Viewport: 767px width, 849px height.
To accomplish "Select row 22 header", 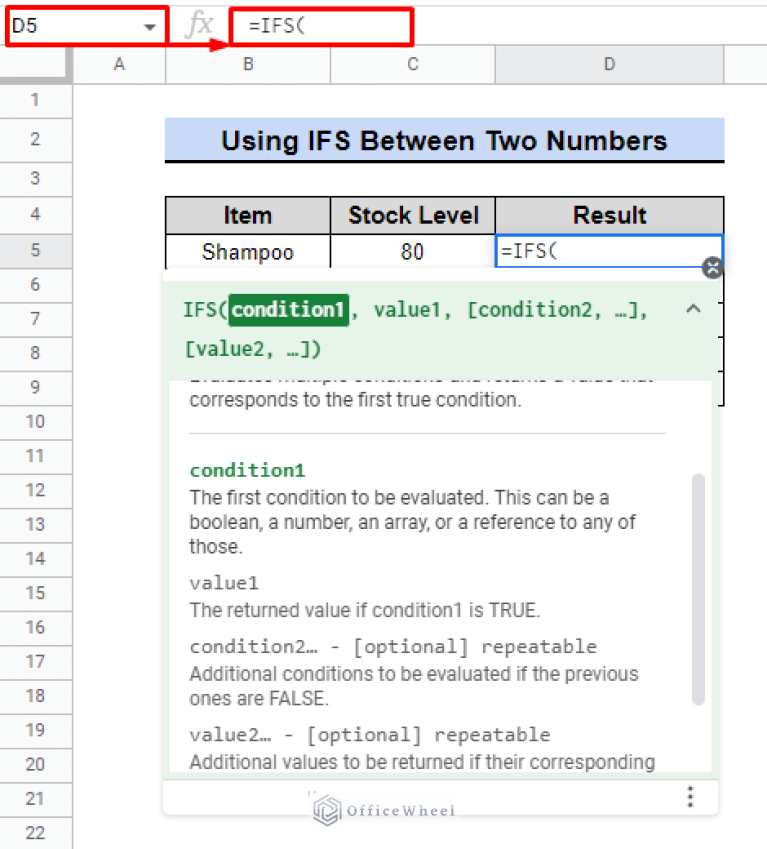I will (x=36, y=833).
